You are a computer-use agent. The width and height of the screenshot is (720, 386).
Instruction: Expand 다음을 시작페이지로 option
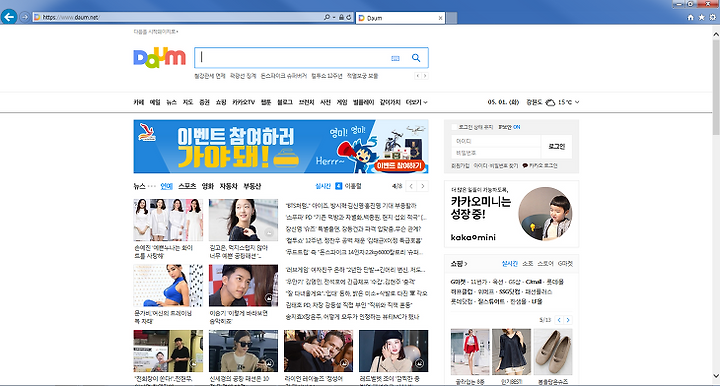click(156, 32)
